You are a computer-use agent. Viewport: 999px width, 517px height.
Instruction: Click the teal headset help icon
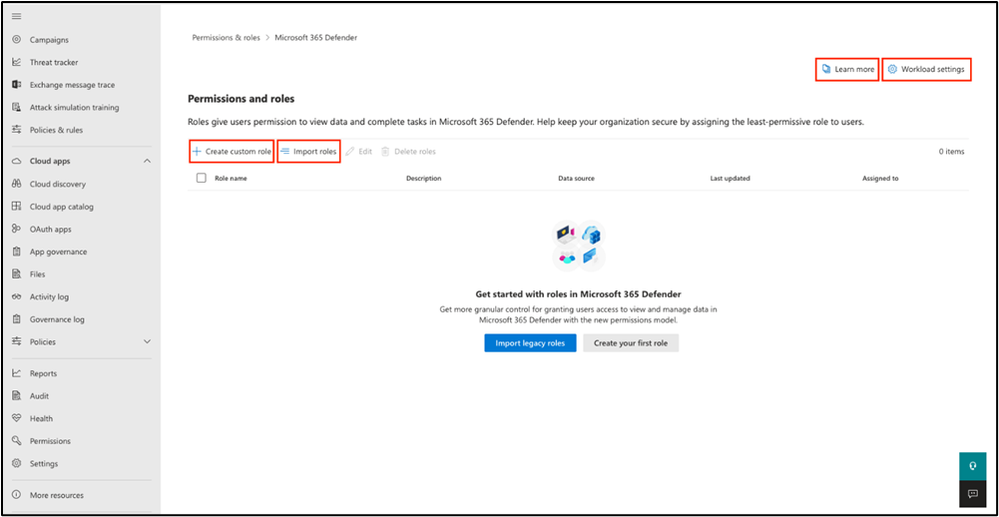coord(972,466)
